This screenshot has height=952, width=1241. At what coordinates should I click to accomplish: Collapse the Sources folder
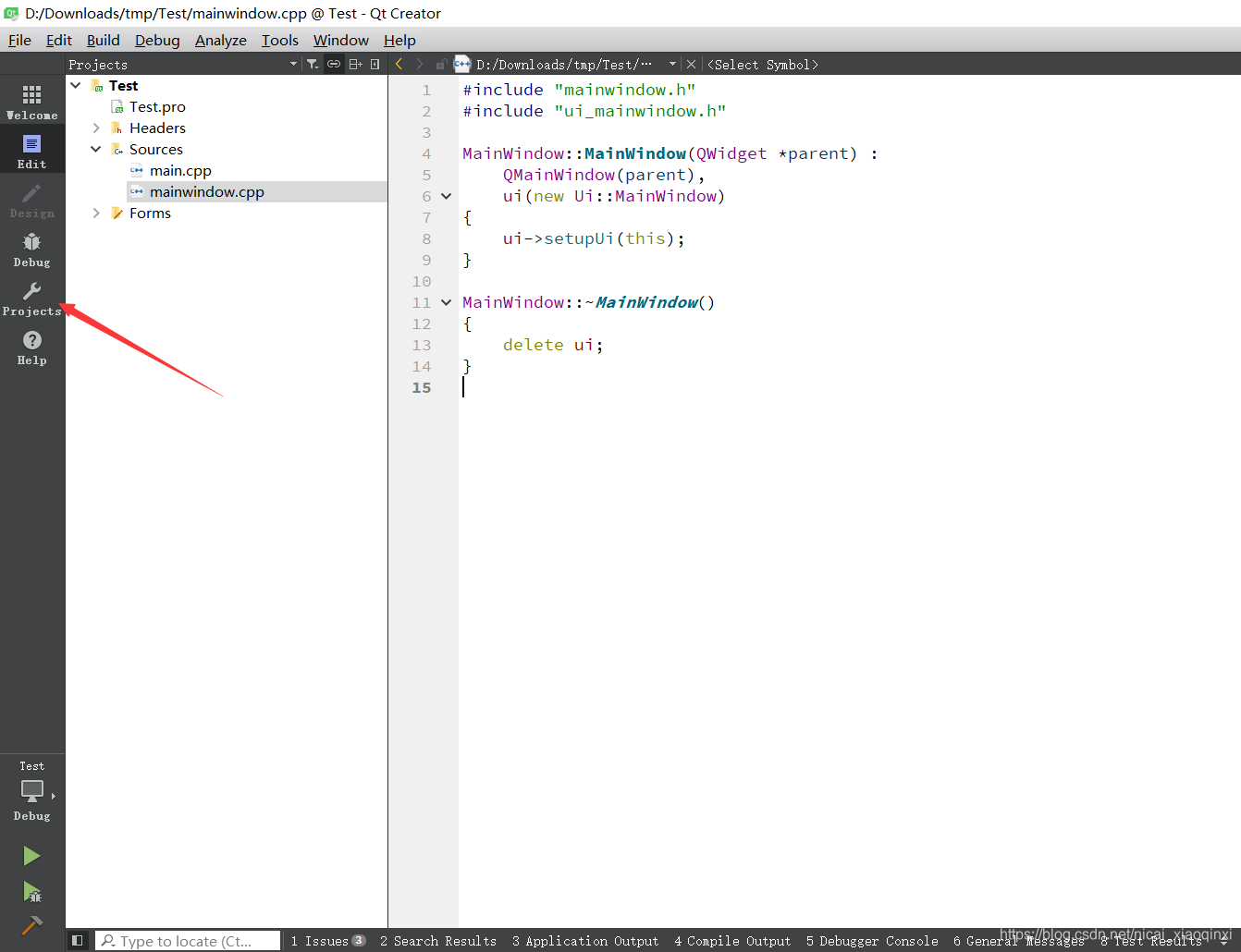(x=96, y=149)
